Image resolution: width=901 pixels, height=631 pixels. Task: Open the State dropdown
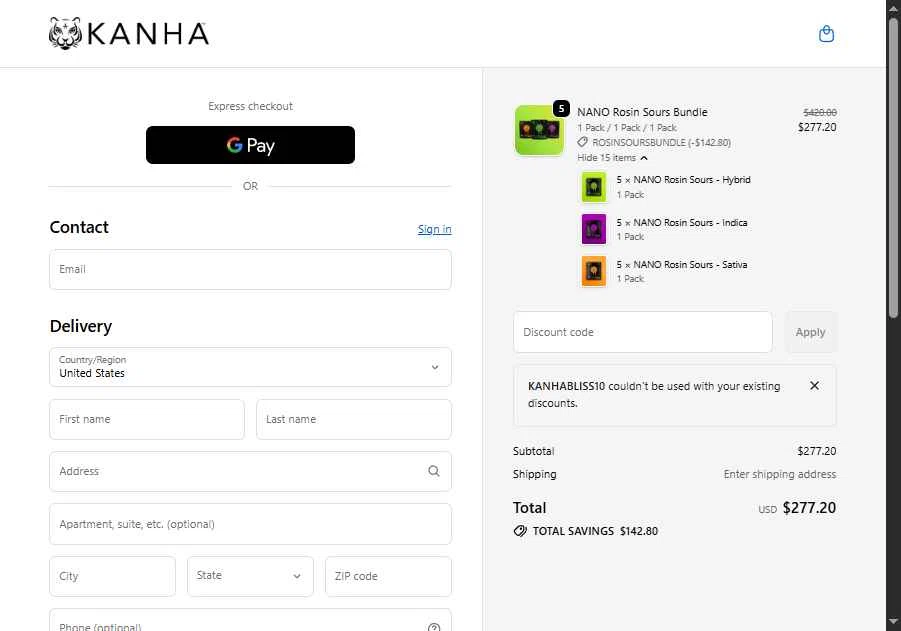(x=250, y=576)
